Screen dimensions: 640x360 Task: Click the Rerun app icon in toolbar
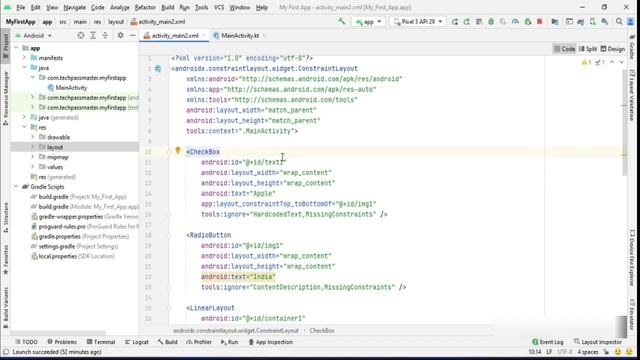[455, 22]
